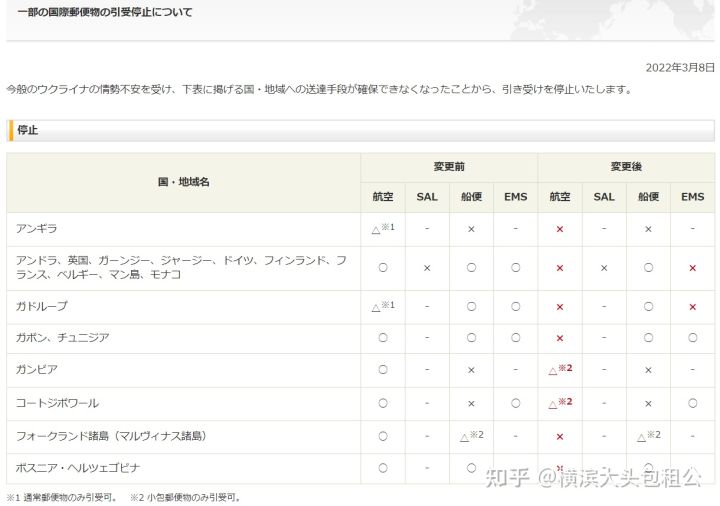The height and width of the screenshot is (506, 720).
Task: Click EMS header under 変更後
Action: click(x=692, y=197)
